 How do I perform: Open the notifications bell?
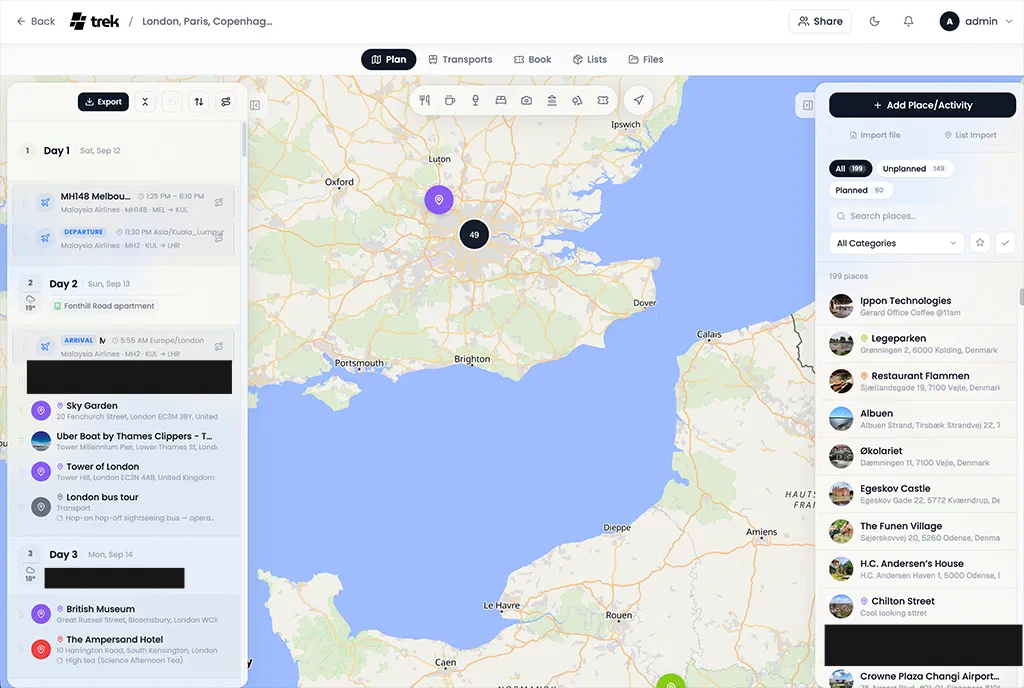(908, 22)
